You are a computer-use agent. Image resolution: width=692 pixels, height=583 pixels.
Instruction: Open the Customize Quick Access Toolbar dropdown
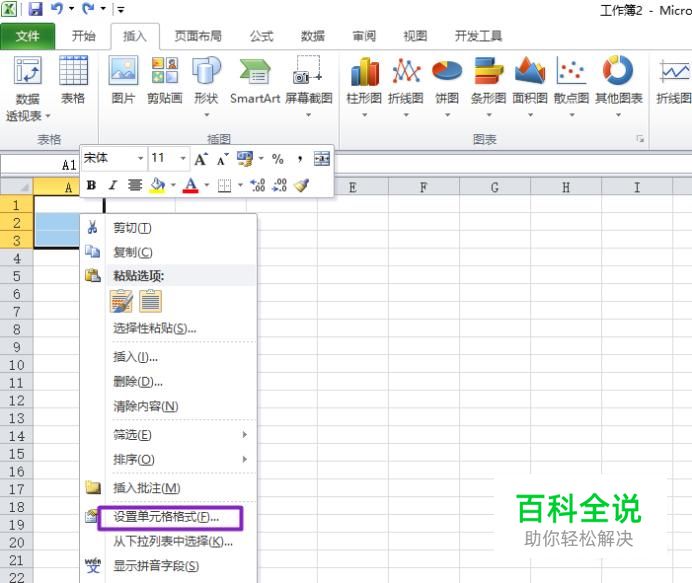pyautogui.click(x=120, y=9)
